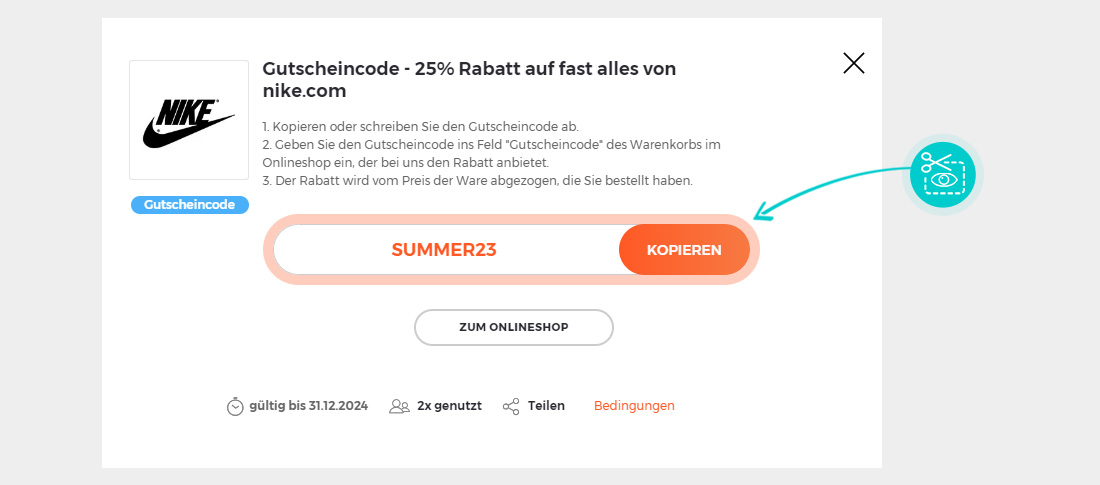Click the teal scissors coupon icon
The image size is (1100, 485).
pyautogui.click(x=942, y=174)
